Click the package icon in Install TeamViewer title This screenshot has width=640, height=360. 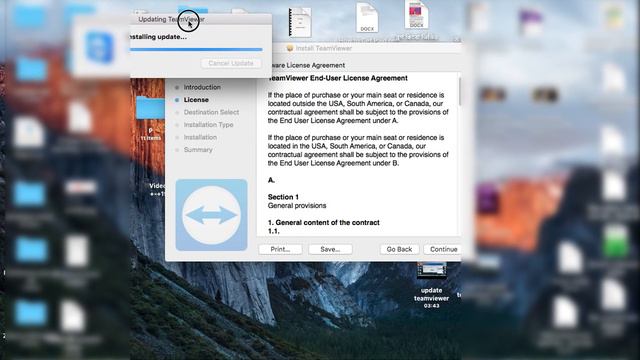[x=290, y=48]
